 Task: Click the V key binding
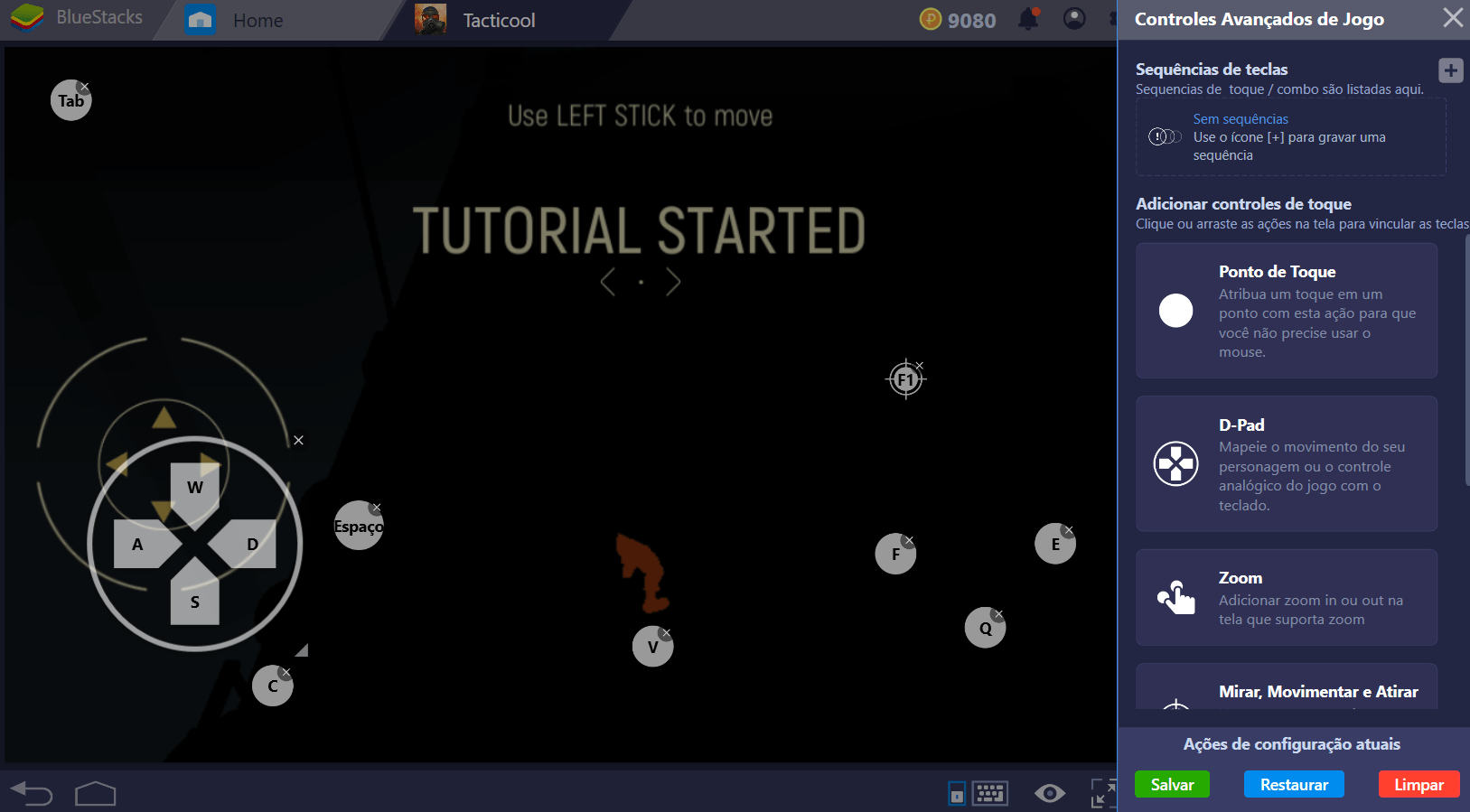tap(653, 647)
